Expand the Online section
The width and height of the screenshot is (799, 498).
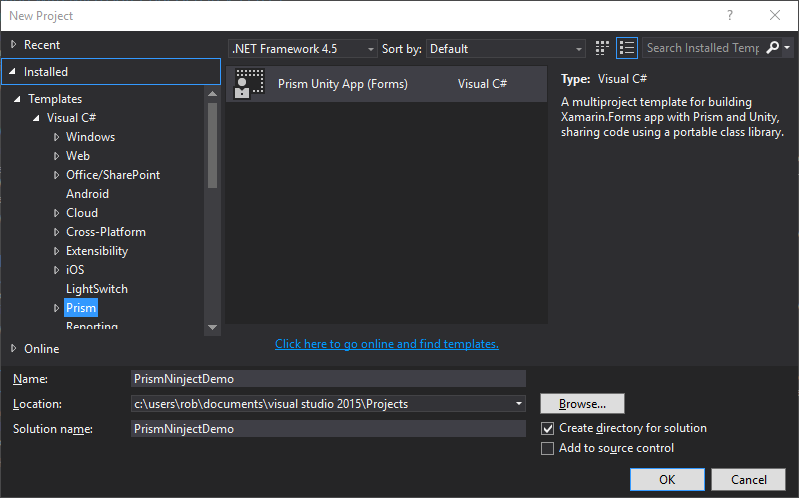13,349
